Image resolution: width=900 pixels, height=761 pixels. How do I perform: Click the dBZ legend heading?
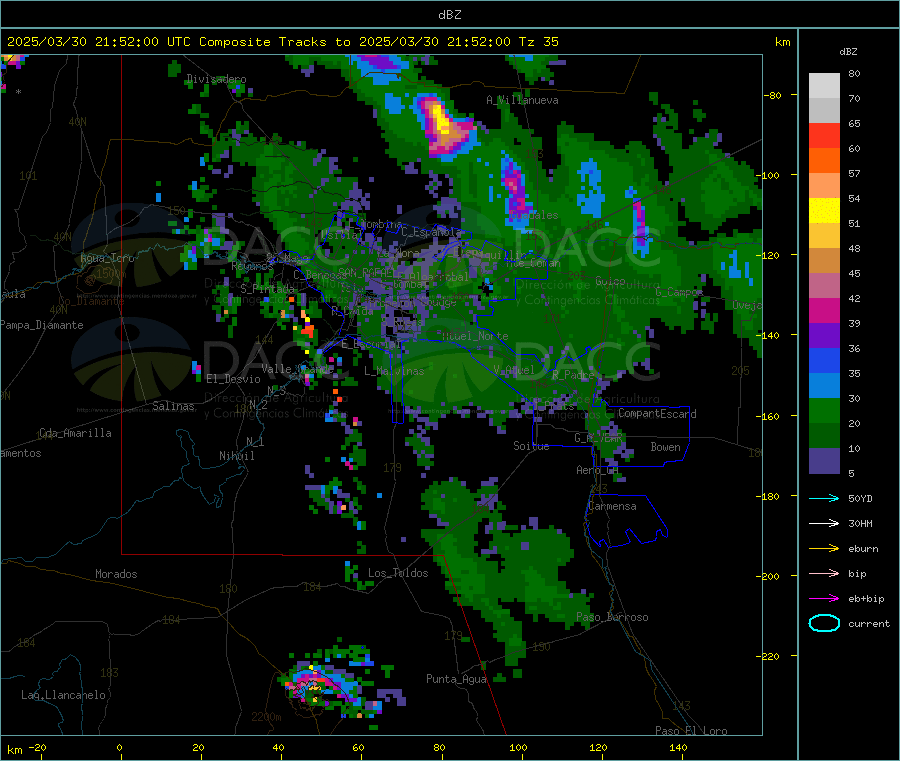(848, 52)
